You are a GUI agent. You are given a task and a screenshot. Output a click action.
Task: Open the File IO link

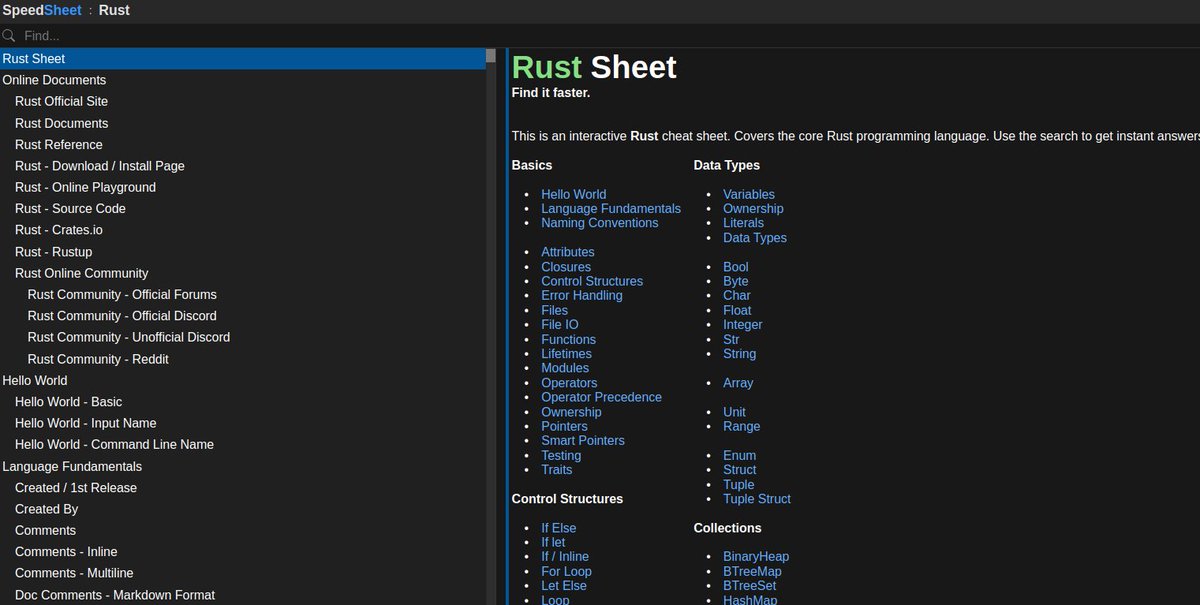[x=560, y=325]
